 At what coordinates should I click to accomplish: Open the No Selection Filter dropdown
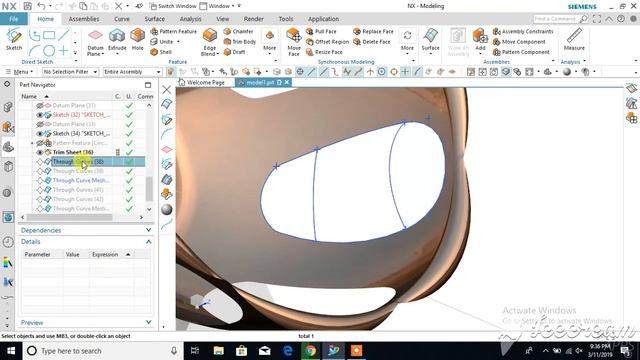[x=70, y=72]
